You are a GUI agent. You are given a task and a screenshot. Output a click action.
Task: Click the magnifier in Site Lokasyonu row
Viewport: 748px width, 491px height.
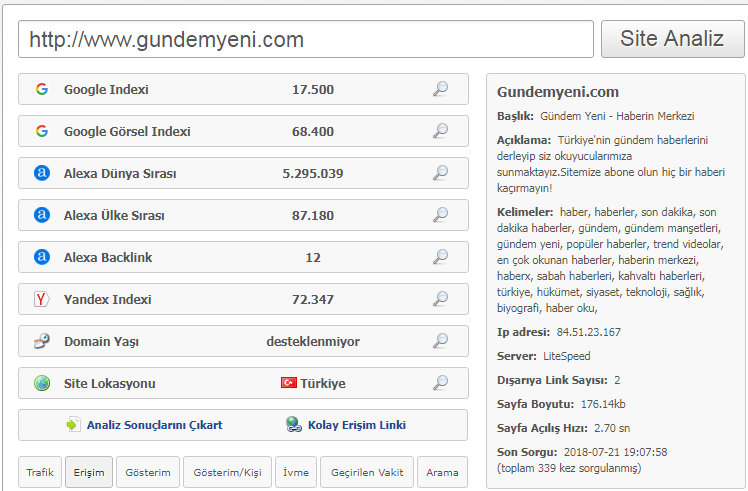coord(440,383)
